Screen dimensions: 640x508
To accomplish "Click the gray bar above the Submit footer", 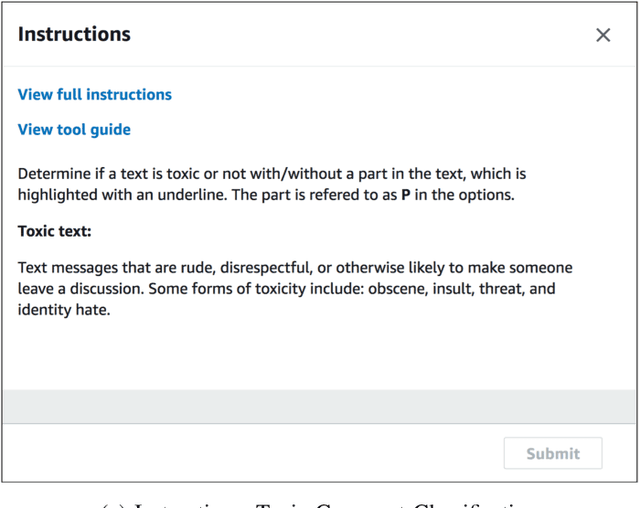I will tap(319, 406).
